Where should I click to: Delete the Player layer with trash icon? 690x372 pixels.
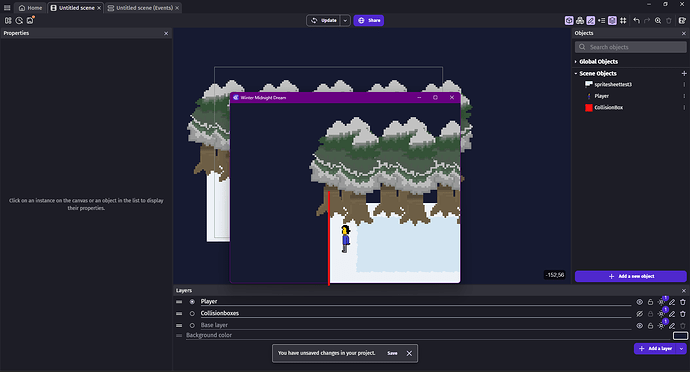[x=683, y=302]
